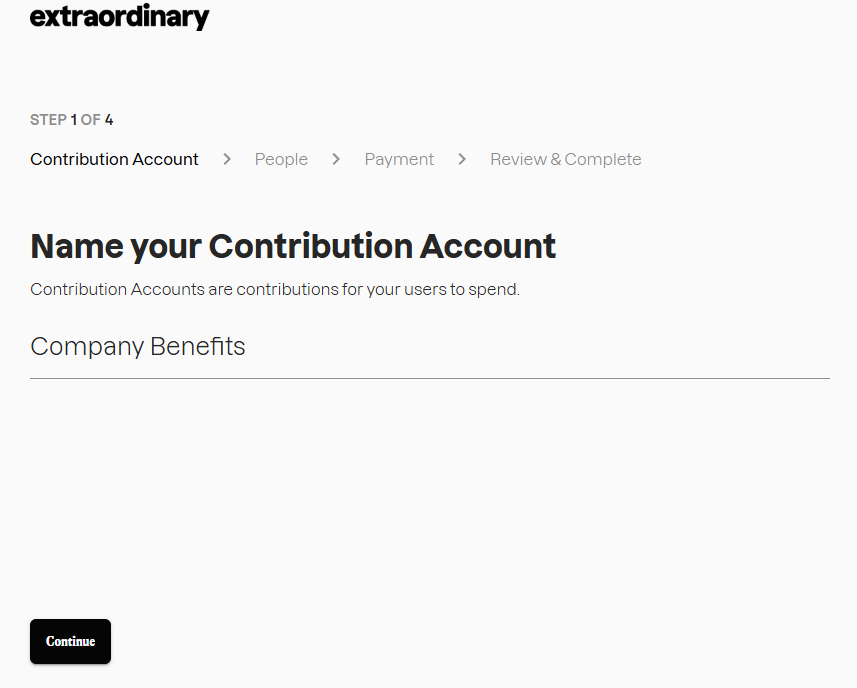Click the chevron after Contribution Account
The width and height of the screenshot is (857, 688).
click(x=227, y=159)
